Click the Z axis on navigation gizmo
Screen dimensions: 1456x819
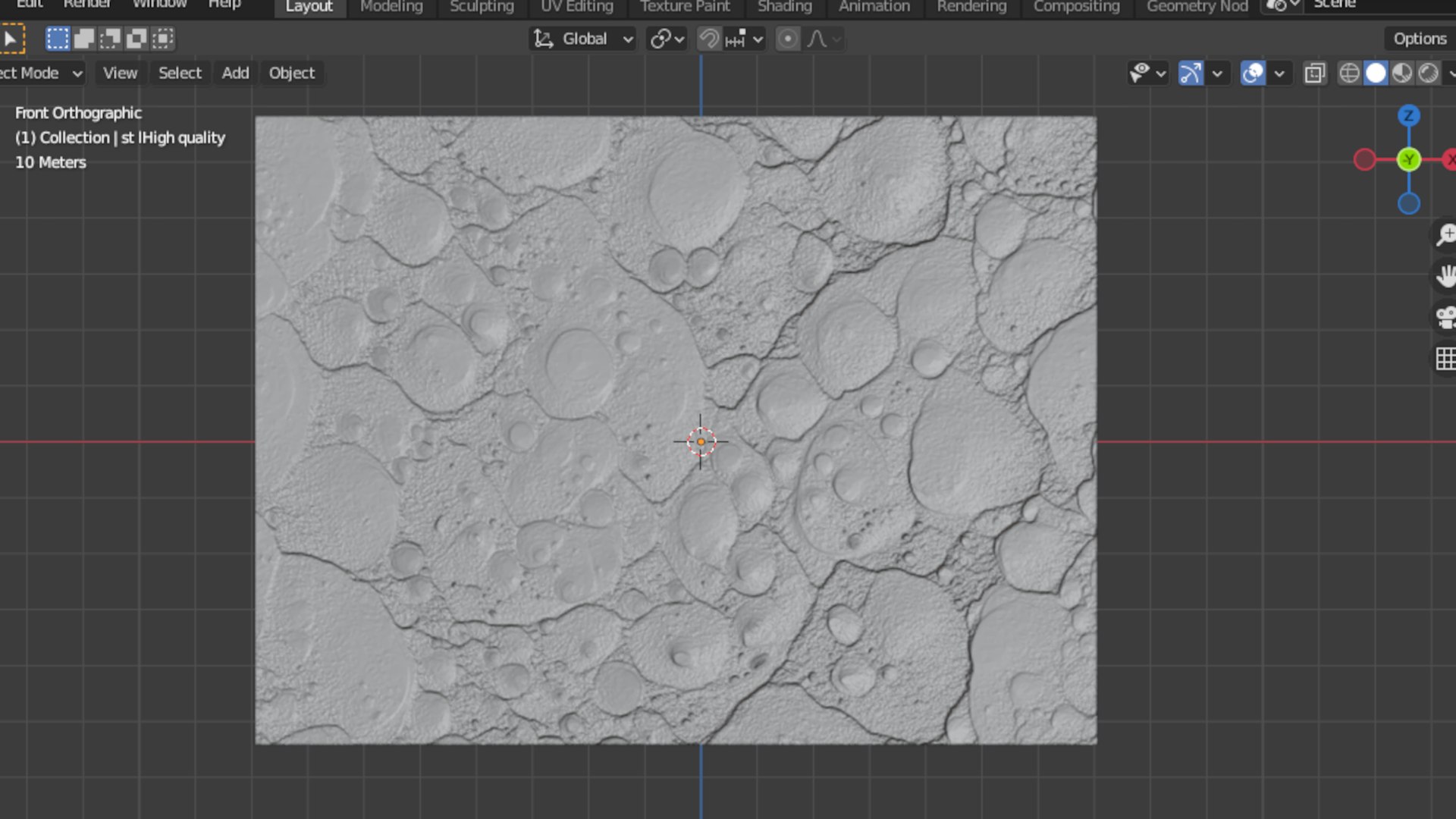1408,116
